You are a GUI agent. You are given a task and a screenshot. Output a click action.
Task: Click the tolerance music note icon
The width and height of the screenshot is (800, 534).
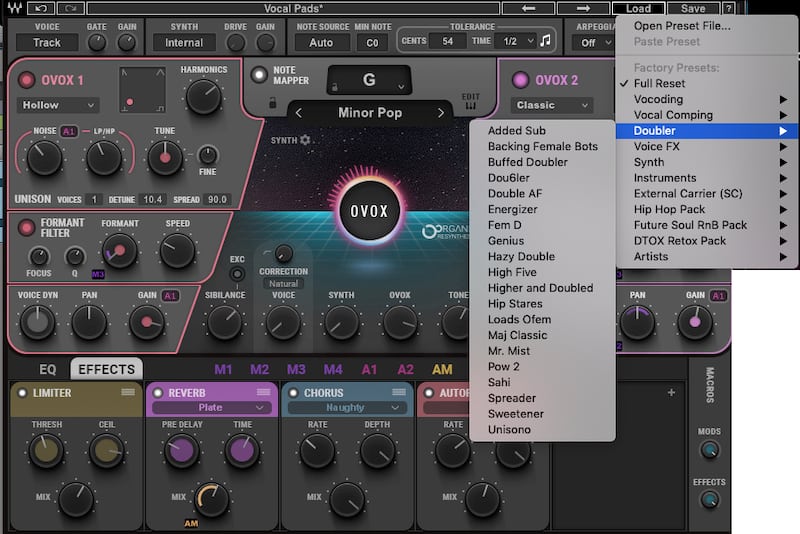tap(545, 41)
